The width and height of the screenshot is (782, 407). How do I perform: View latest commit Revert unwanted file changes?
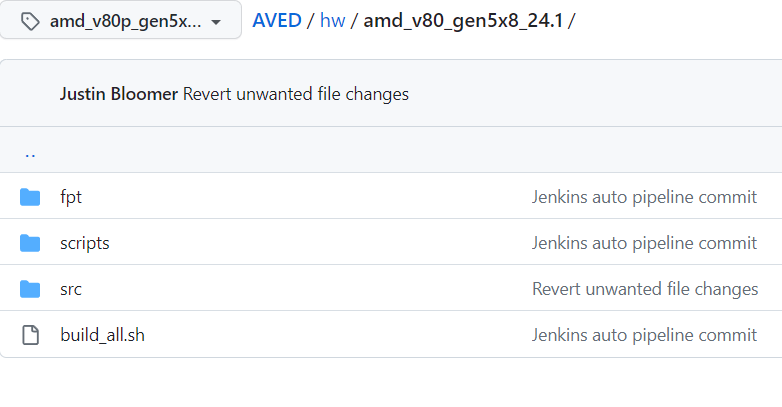296,94
